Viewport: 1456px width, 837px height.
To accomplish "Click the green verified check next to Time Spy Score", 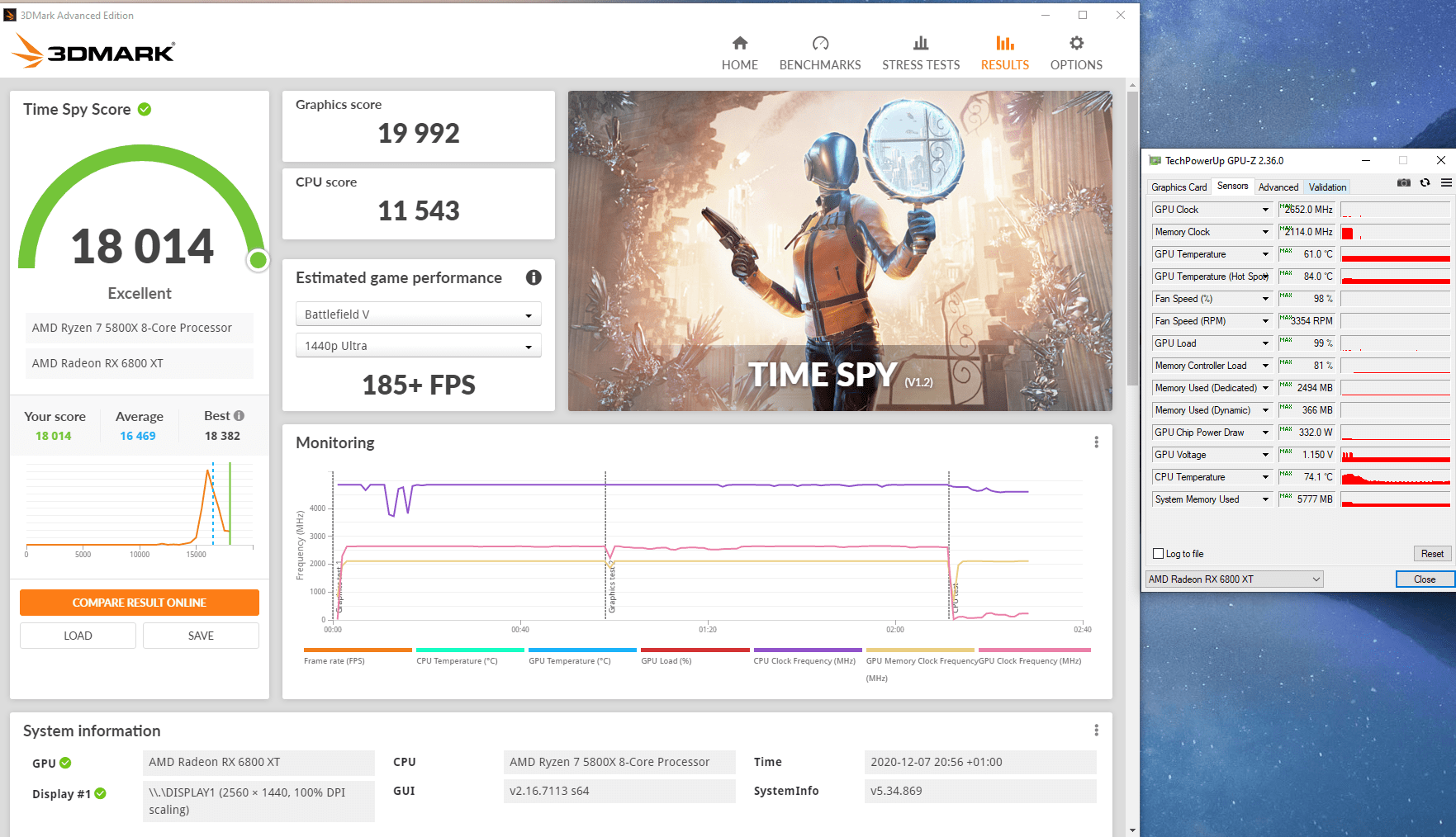I will pos(145,109).
